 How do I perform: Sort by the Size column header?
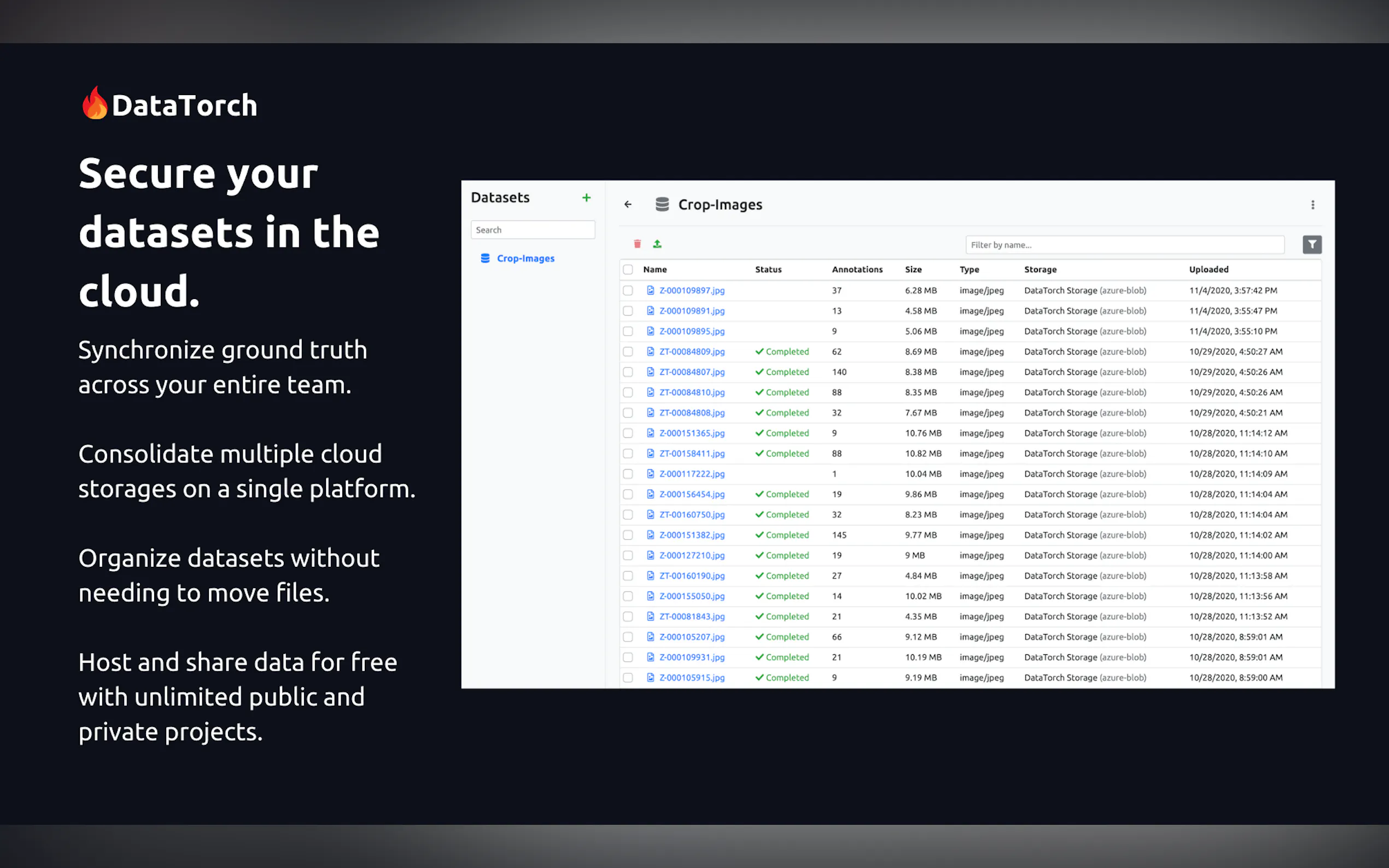click(x=913, y=269)
